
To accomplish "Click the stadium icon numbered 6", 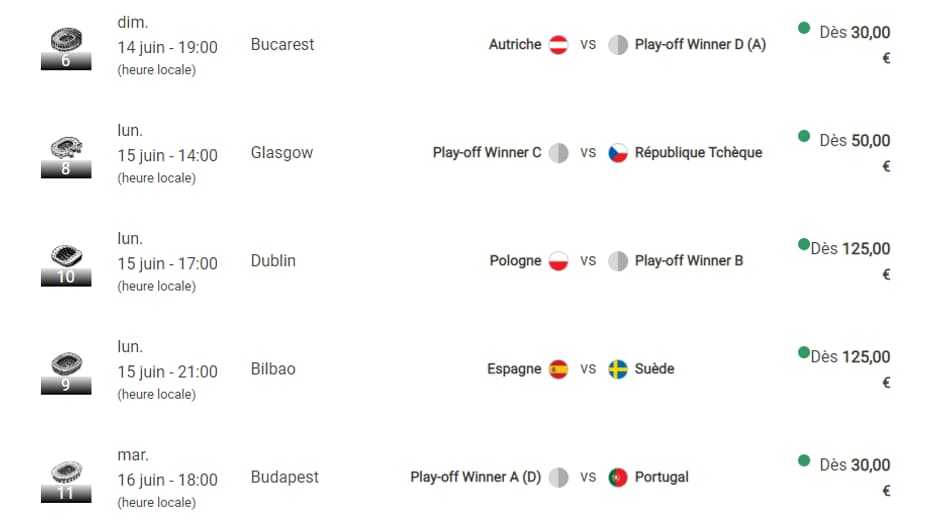I will coord(66,48).
